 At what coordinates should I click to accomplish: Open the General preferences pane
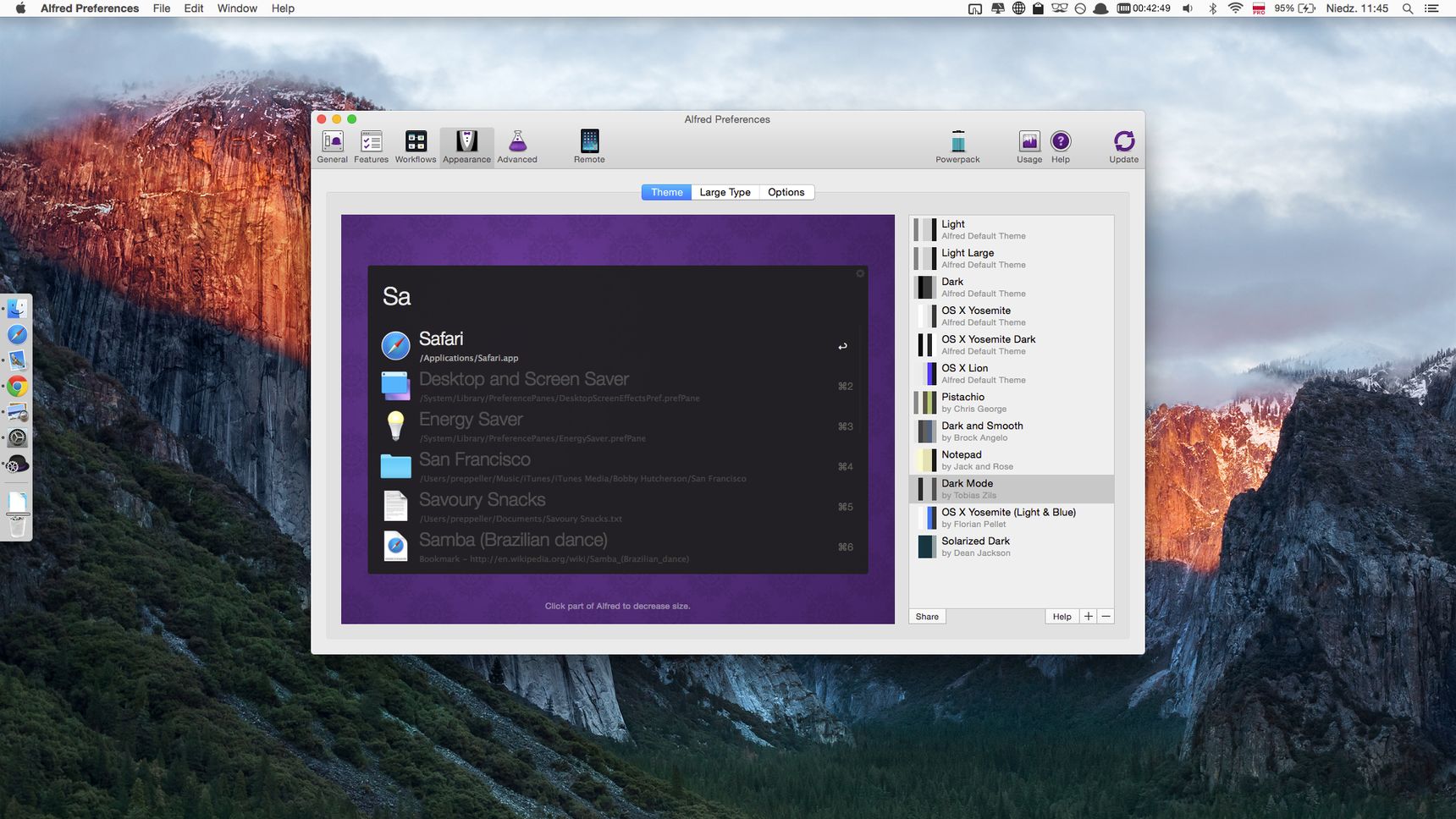(333, 147)
